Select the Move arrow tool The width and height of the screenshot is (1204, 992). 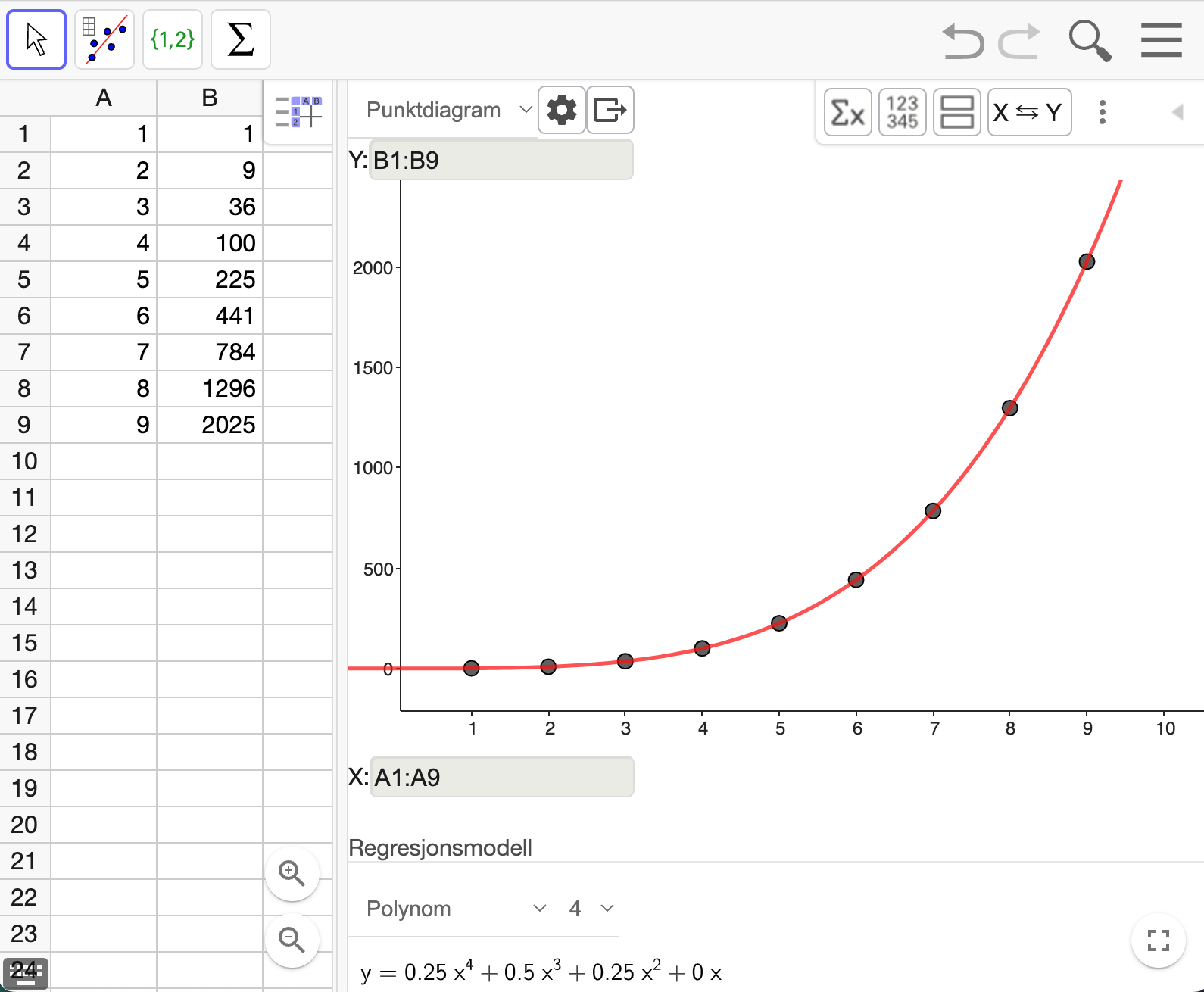pos(36,39)
